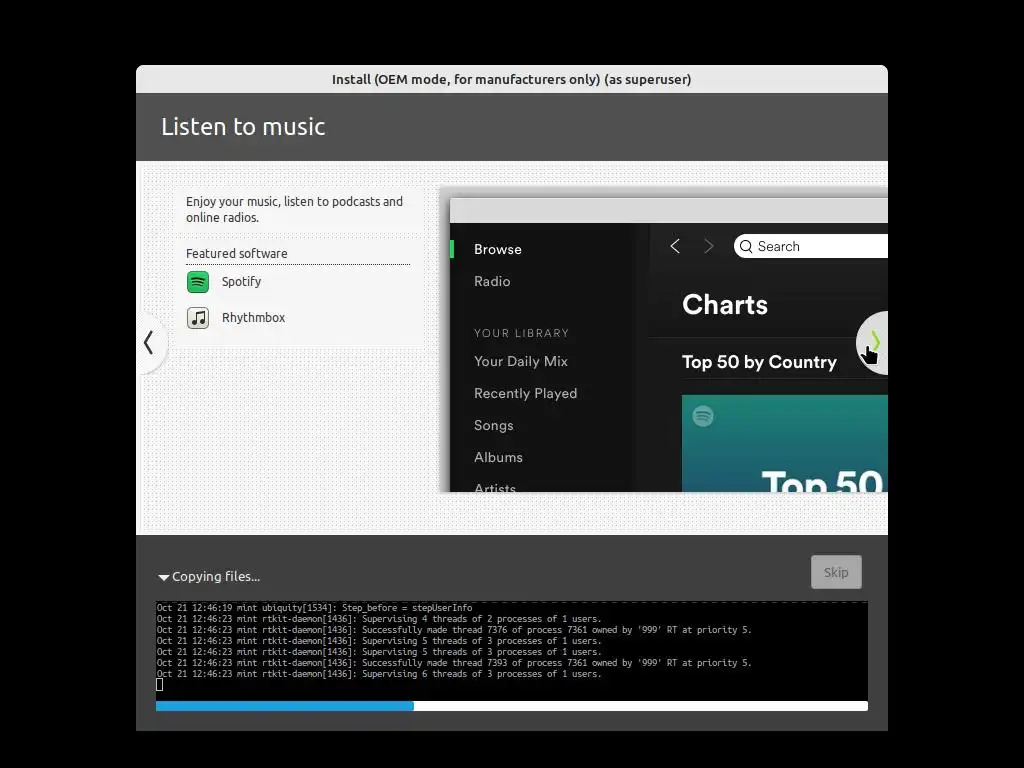
Task: Select Radio in Spotify sidebar
Action: click(492, 281)
